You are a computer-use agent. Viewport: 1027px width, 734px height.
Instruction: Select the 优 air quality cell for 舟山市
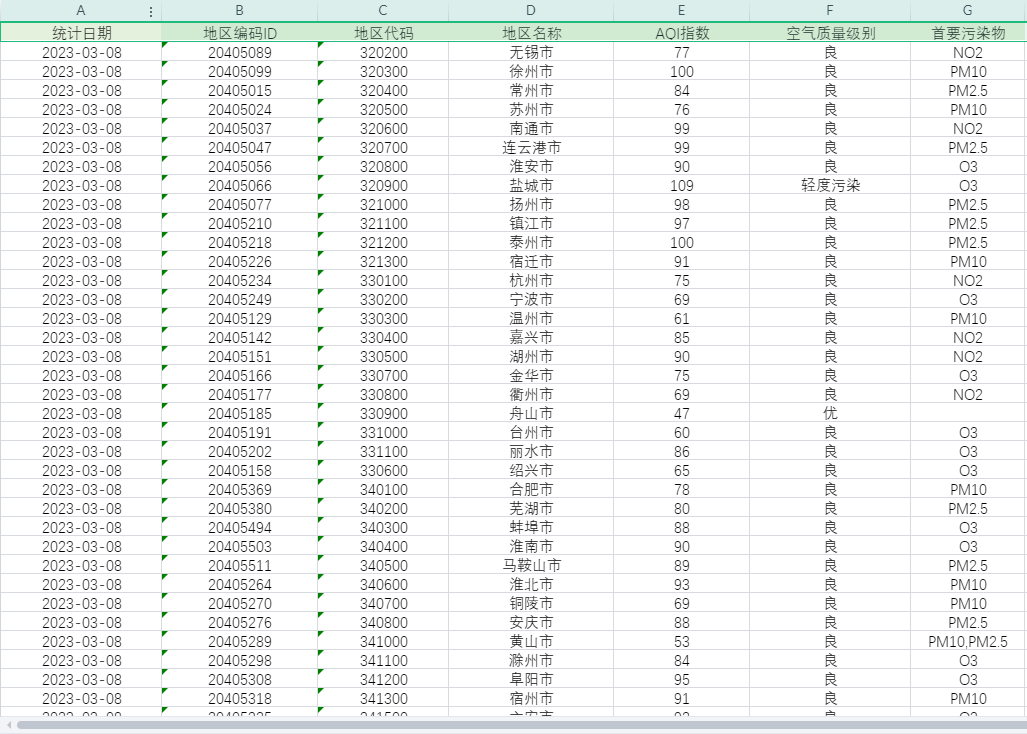click(830, 413)
